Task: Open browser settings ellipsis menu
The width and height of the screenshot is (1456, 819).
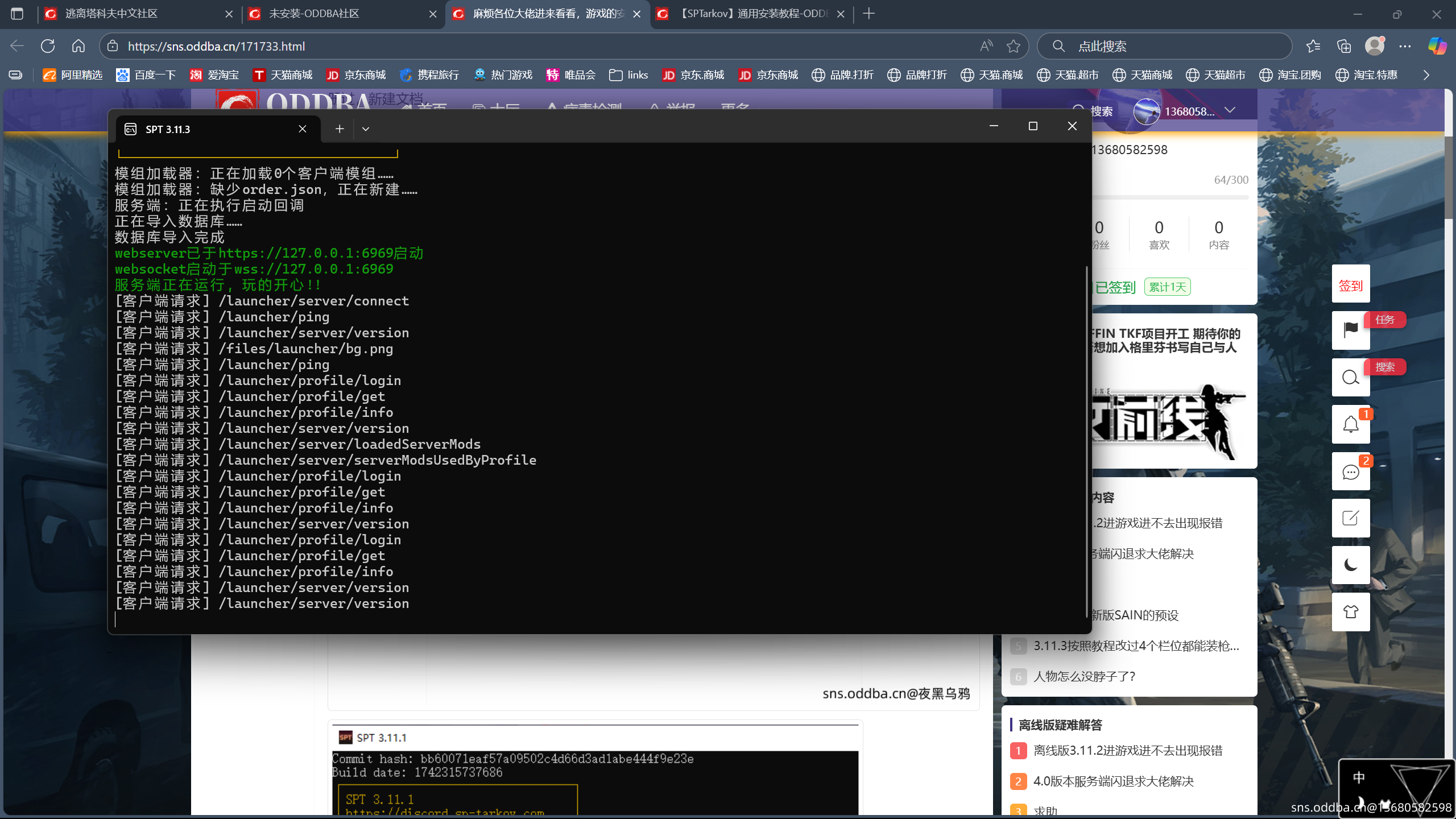Action: [1405, 46]
